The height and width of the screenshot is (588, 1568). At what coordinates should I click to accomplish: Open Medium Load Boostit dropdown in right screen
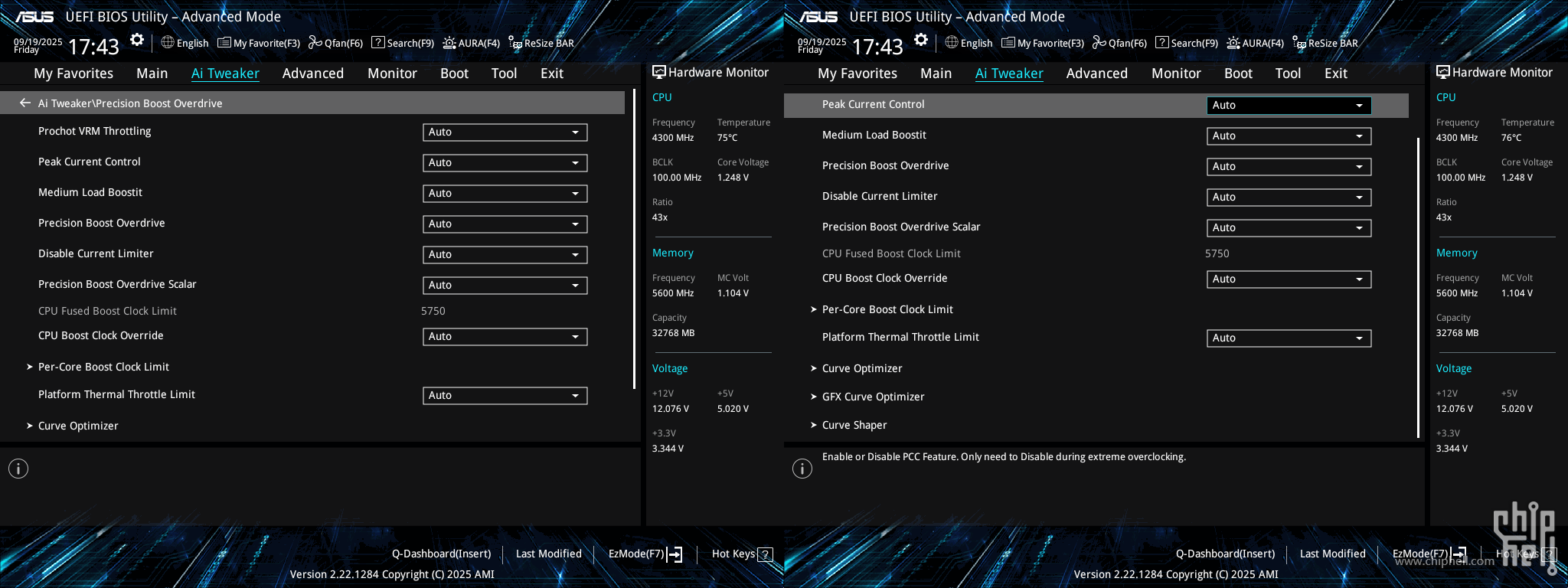click(x=1289, y=136)
